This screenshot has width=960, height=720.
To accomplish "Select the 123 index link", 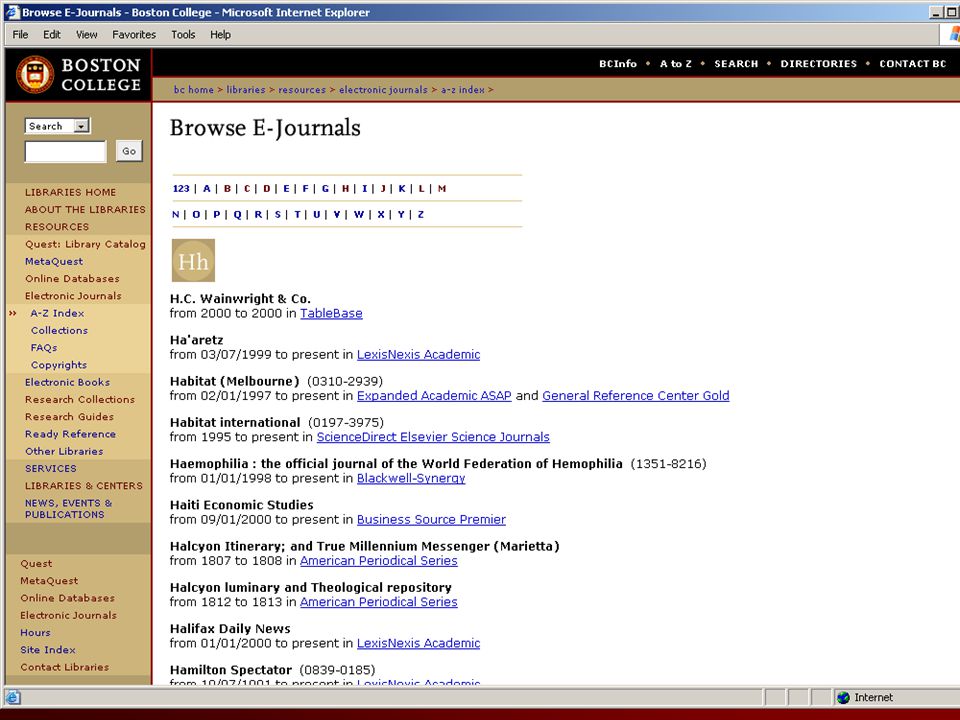I will (181, 189).
